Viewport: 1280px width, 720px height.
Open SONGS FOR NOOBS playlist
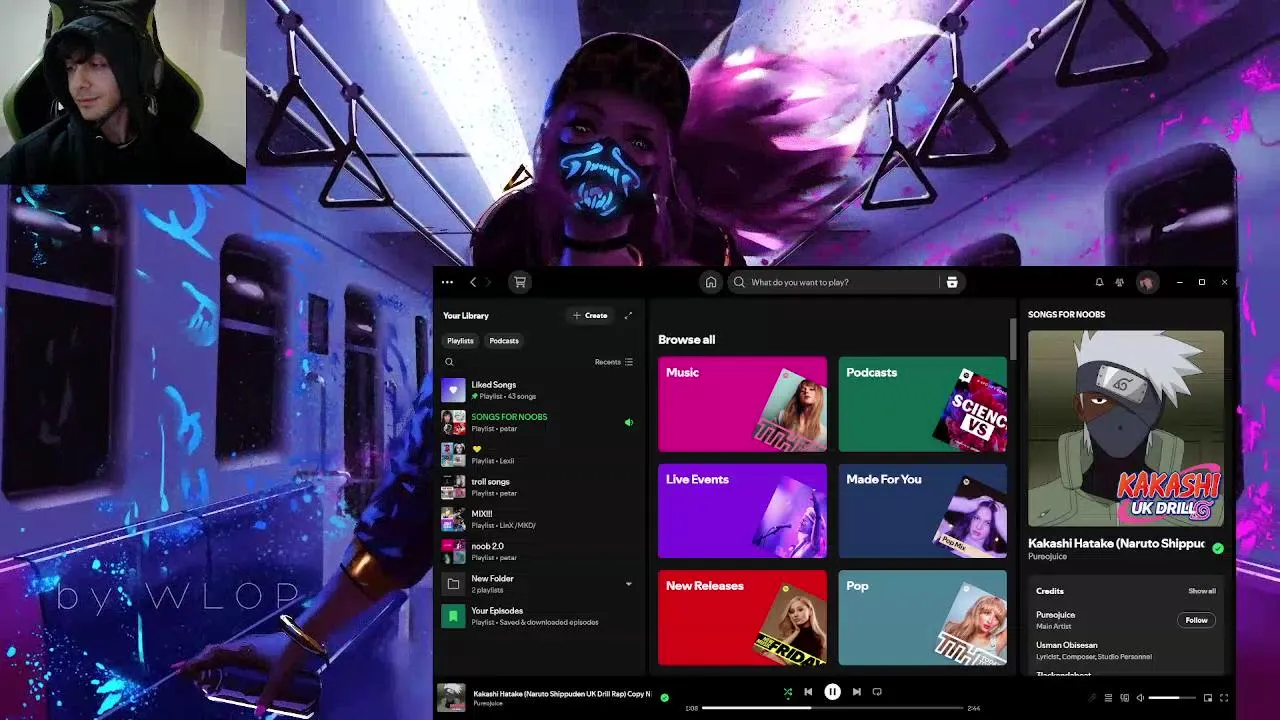(538, 422)
